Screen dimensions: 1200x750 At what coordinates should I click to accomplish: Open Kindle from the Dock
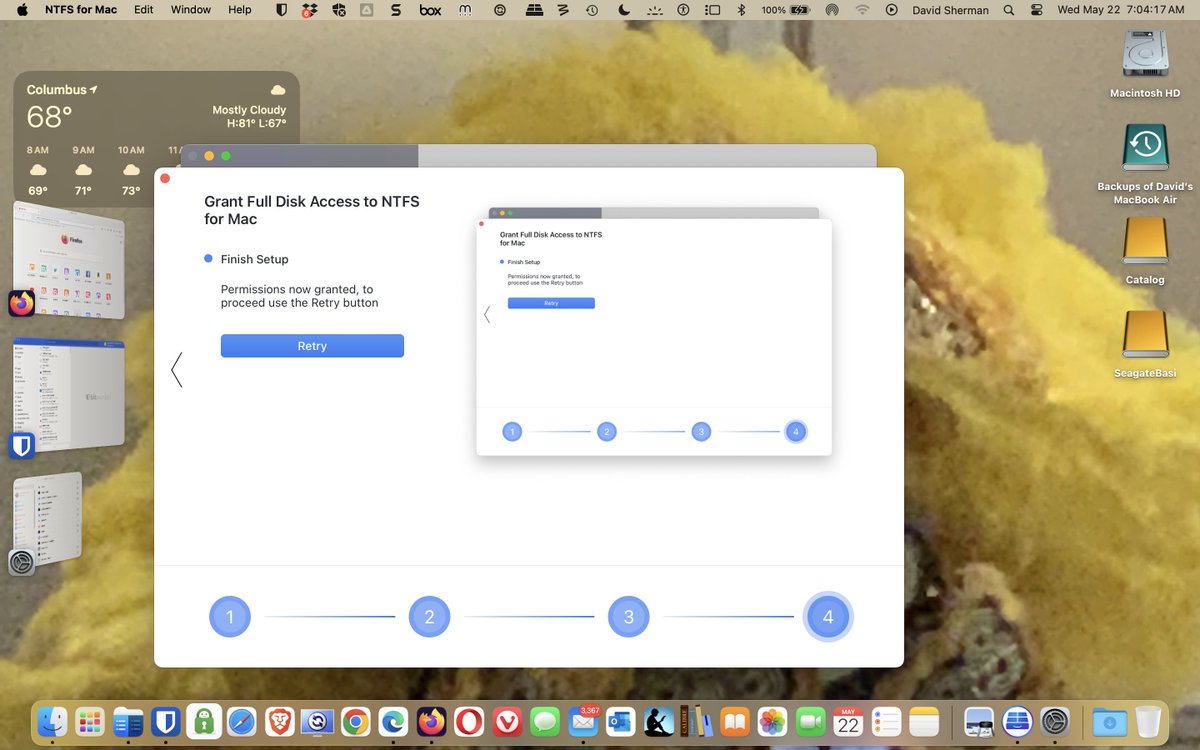[x=659, y=722]
